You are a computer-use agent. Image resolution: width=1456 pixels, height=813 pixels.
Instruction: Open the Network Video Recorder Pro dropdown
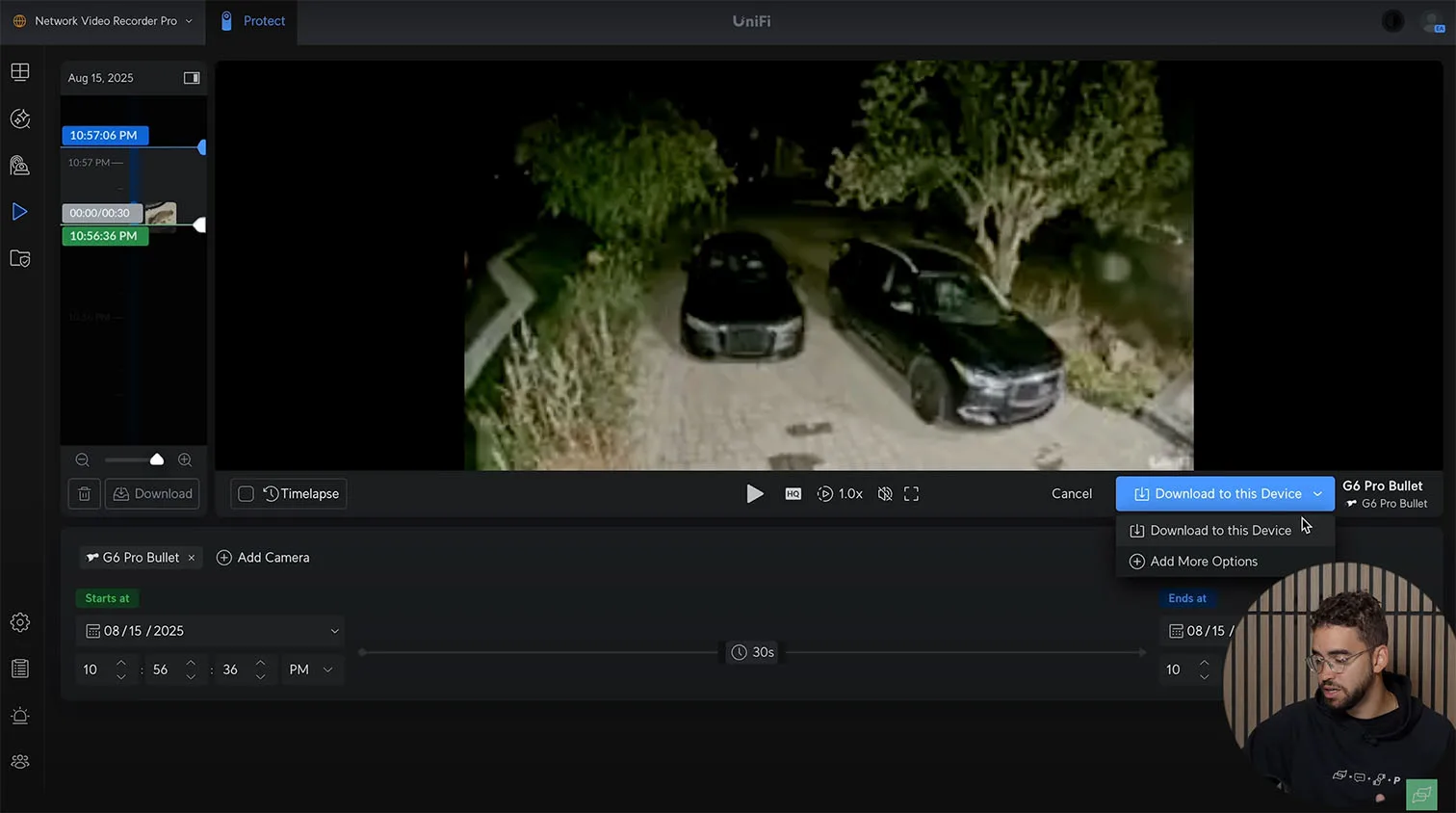coord(103,21)
